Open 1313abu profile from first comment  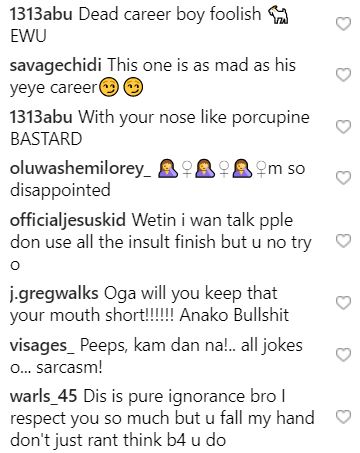[x=41, y=14]
